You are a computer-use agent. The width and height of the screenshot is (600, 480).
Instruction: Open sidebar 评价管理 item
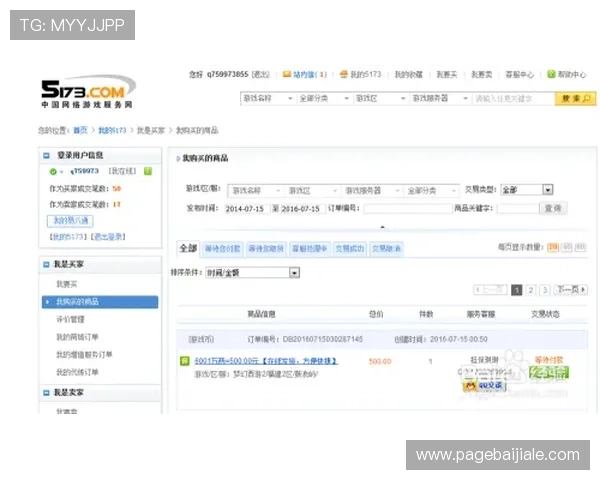click(70, 319)
